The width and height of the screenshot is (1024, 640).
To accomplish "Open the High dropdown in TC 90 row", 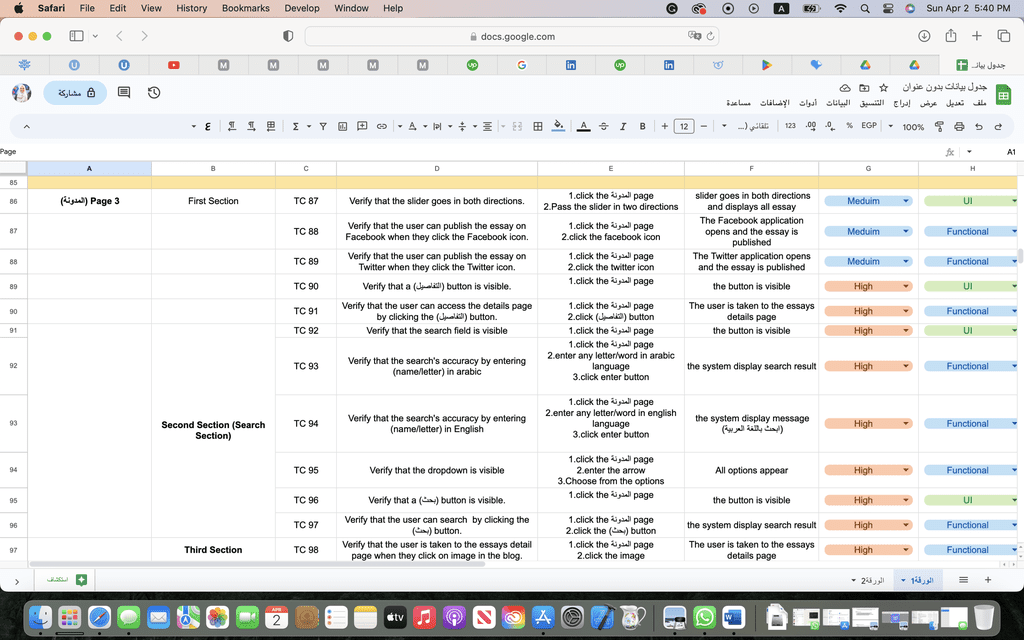I will [868, 286].
